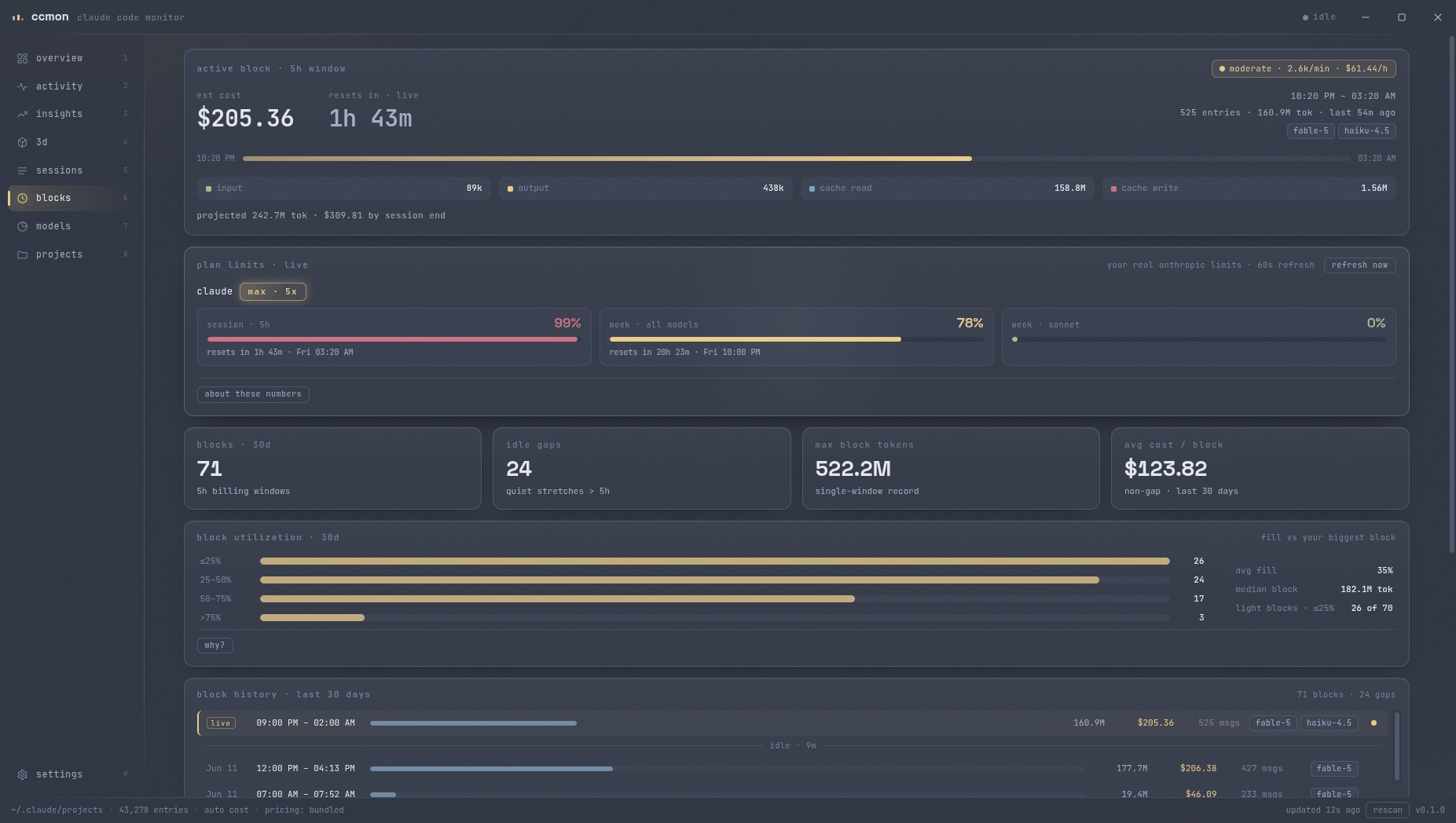Click the sessions list icon

point(22,170)
